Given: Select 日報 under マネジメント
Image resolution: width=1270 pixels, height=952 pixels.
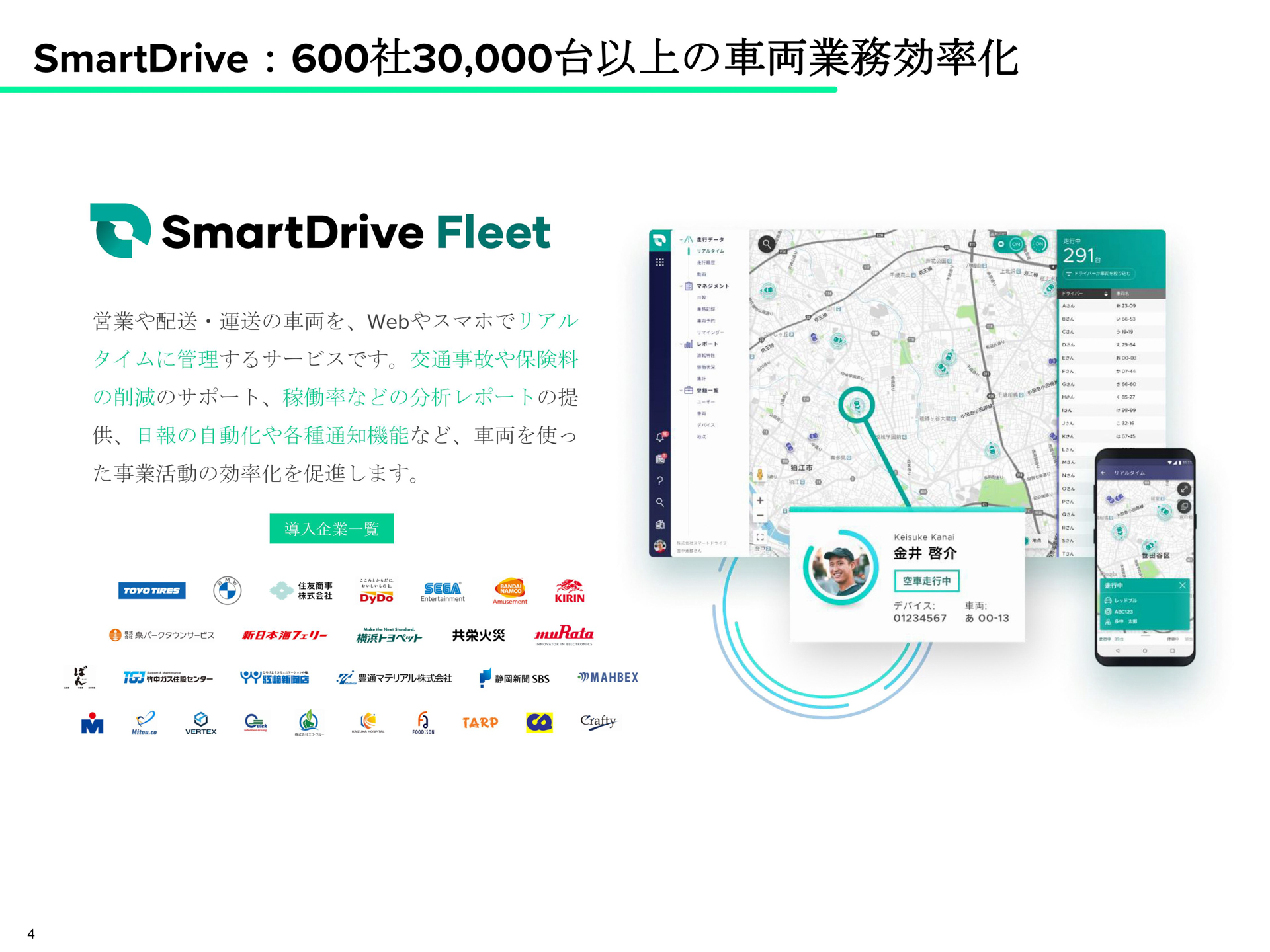Looking at the screenshot, I should point(703,296).
